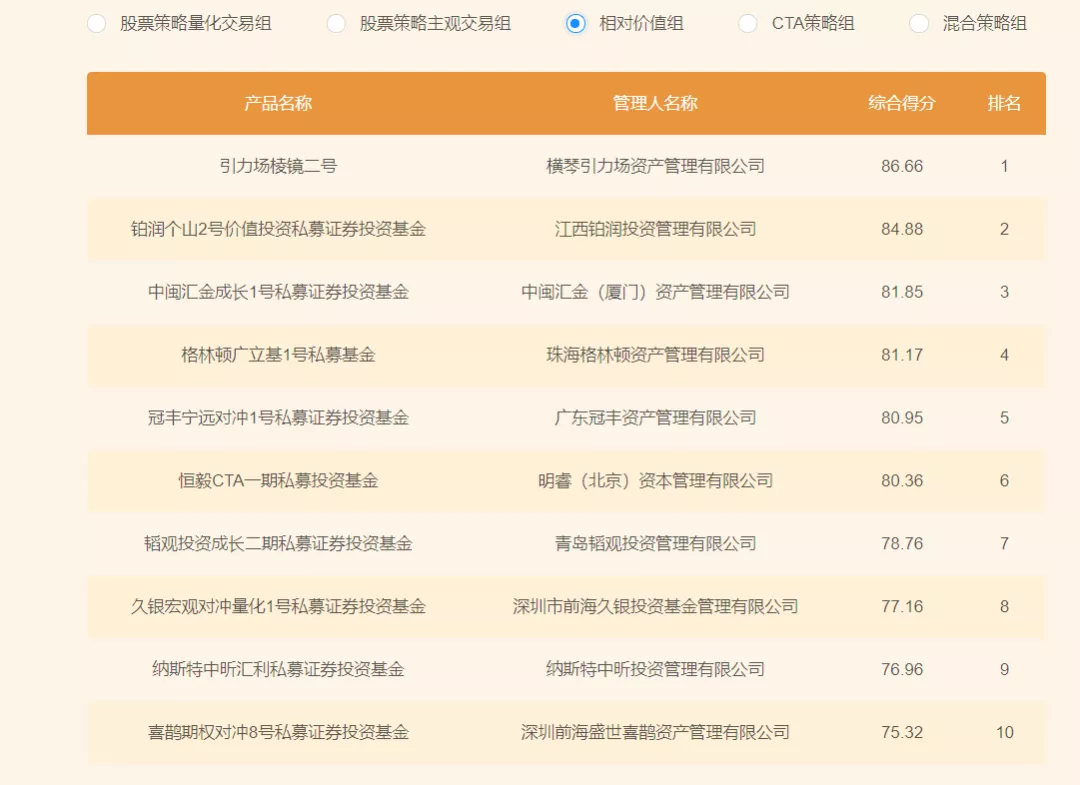Image resolution: width=1080 pixels, height=785 pixels.
Task: Select the 股票策略主观交易组 radio button
Action: click(336, 23)
